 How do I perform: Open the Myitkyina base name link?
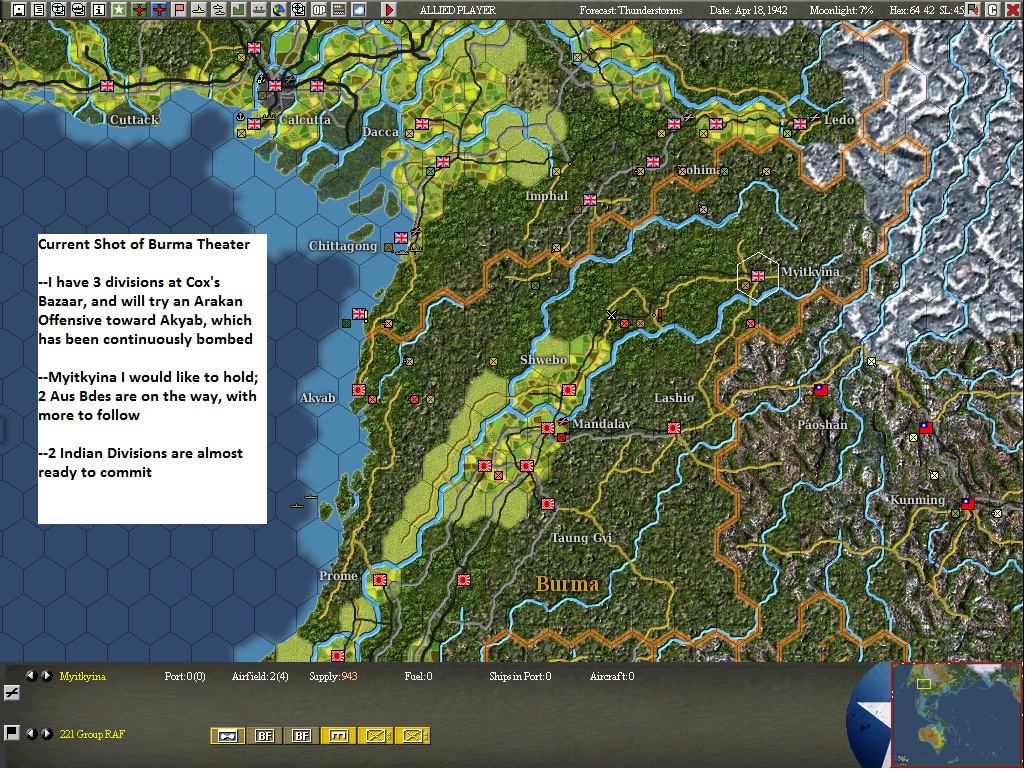[x=83, y=676]
